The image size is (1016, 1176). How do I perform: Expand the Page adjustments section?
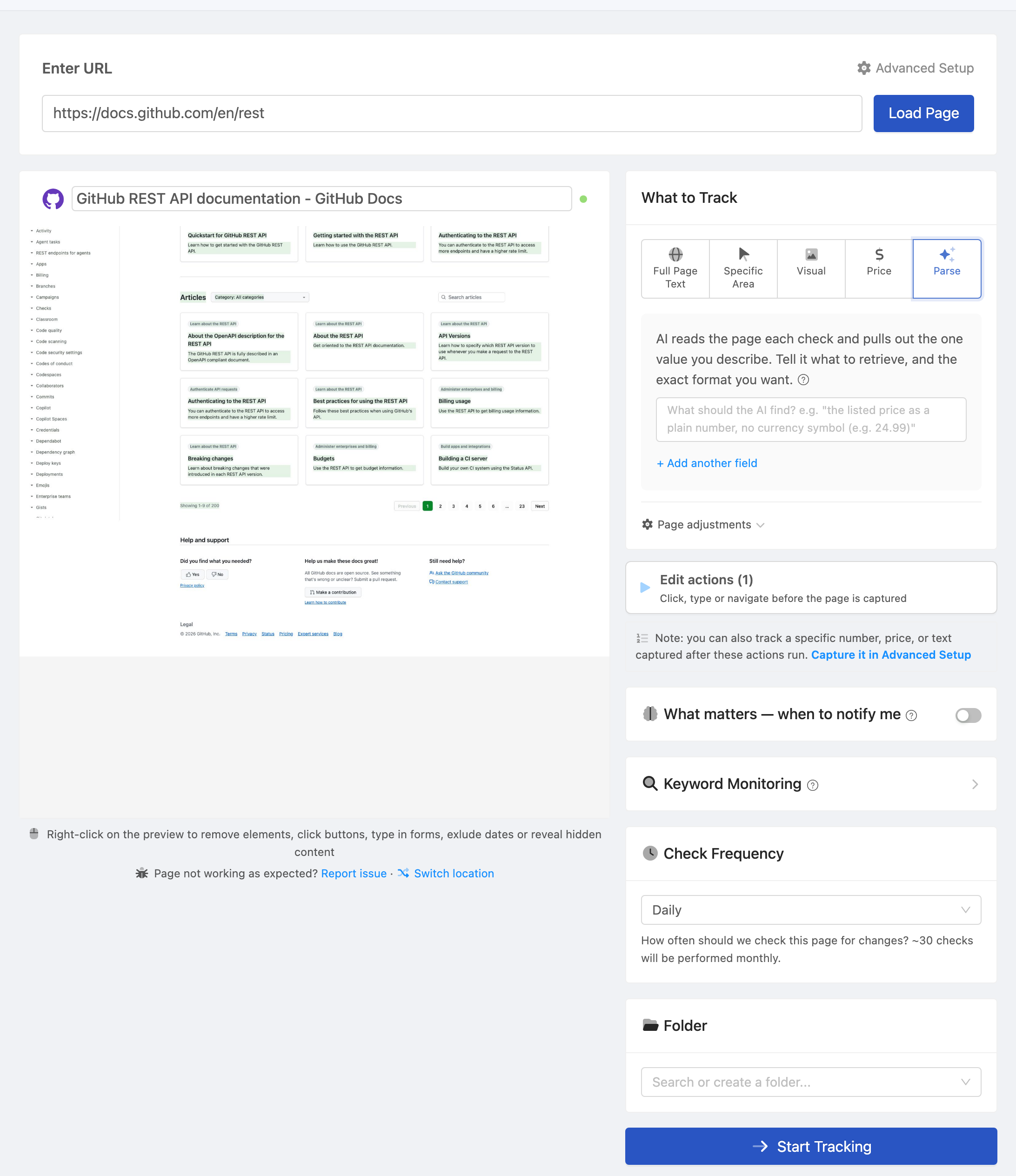point(703,524)
